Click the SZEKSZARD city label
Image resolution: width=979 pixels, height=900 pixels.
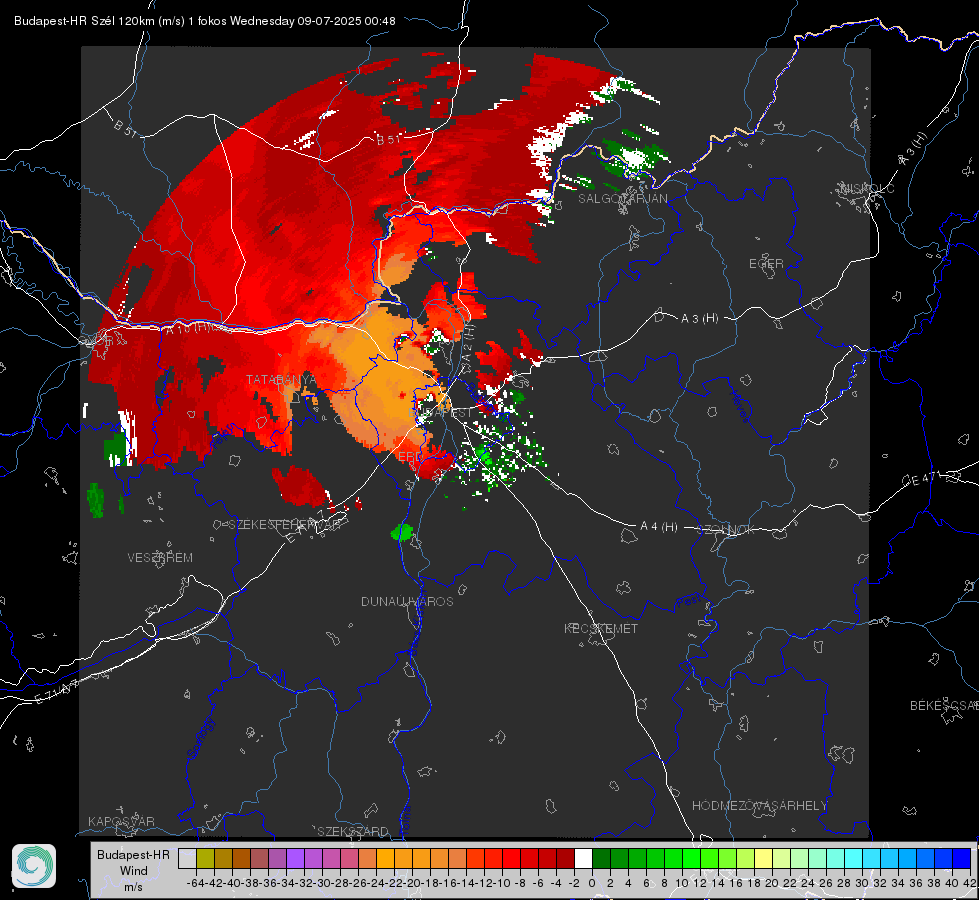coord(353,831)
